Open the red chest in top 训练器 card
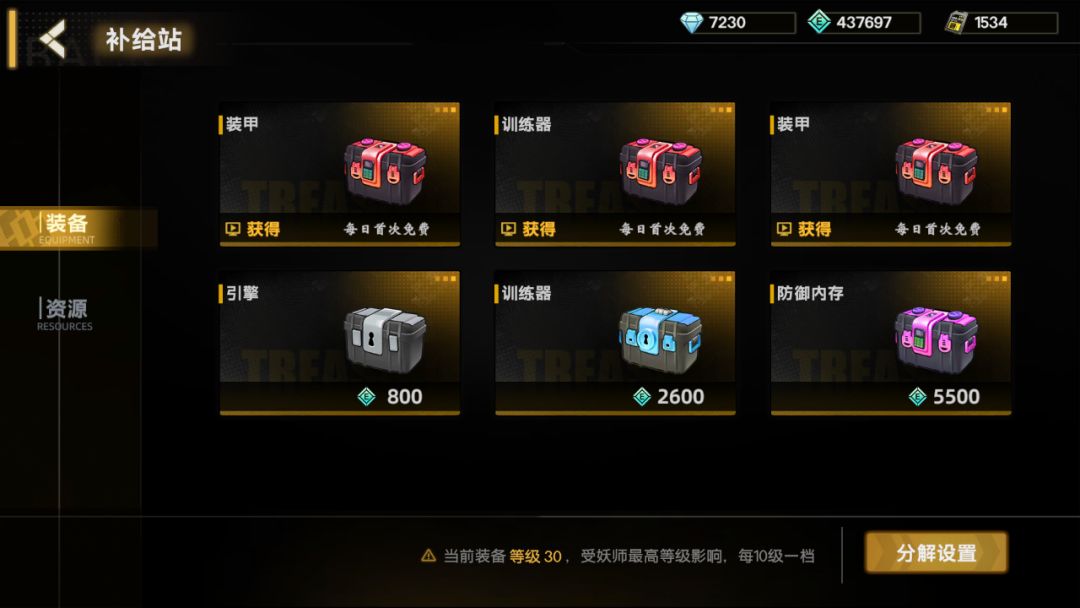The image size is (1080, 608). coord(661,170)
